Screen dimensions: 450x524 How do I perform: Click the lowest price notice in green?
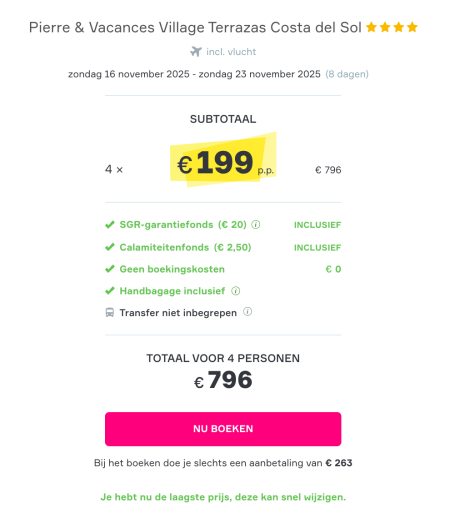click(x=223, y=497)
